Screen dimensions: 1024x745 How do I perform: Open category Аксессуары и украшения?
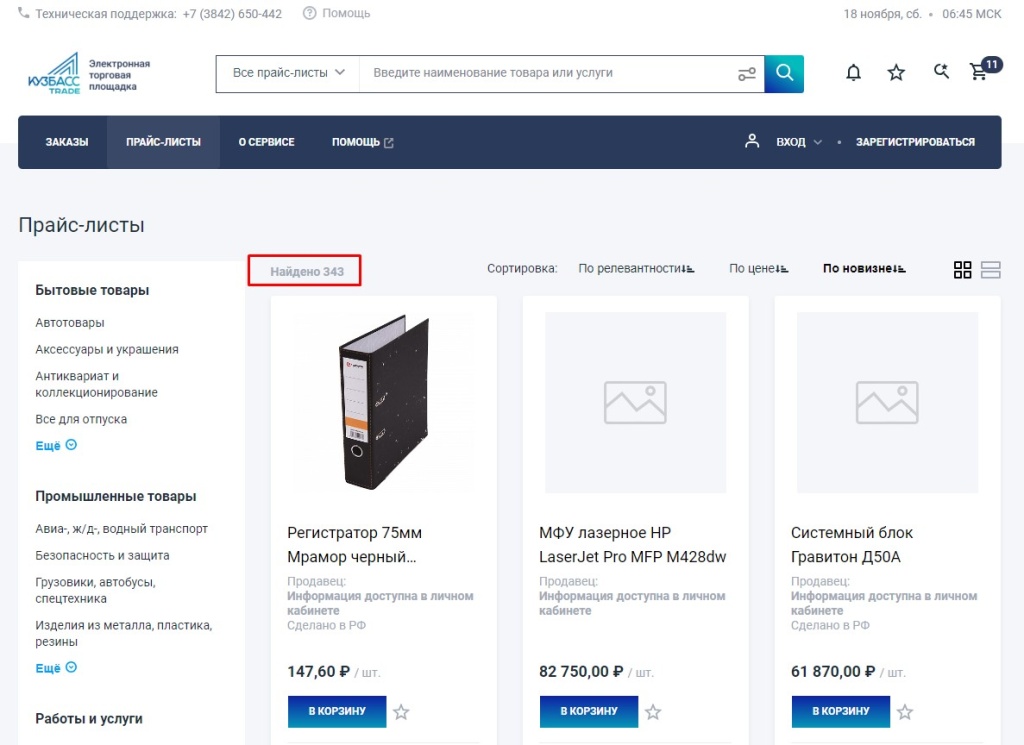[107, 349]
